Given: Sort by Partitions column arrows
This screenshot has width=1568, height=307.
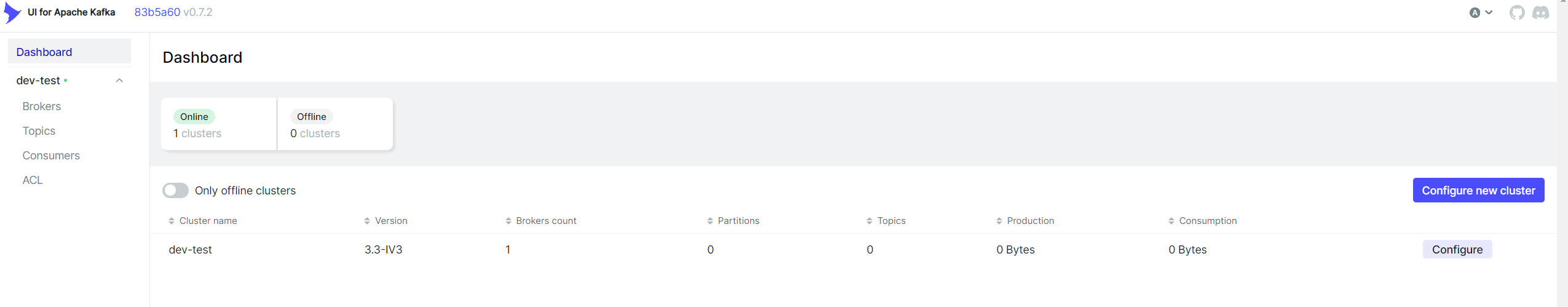Looking at the screenshot, I should [x=710, y=221].
